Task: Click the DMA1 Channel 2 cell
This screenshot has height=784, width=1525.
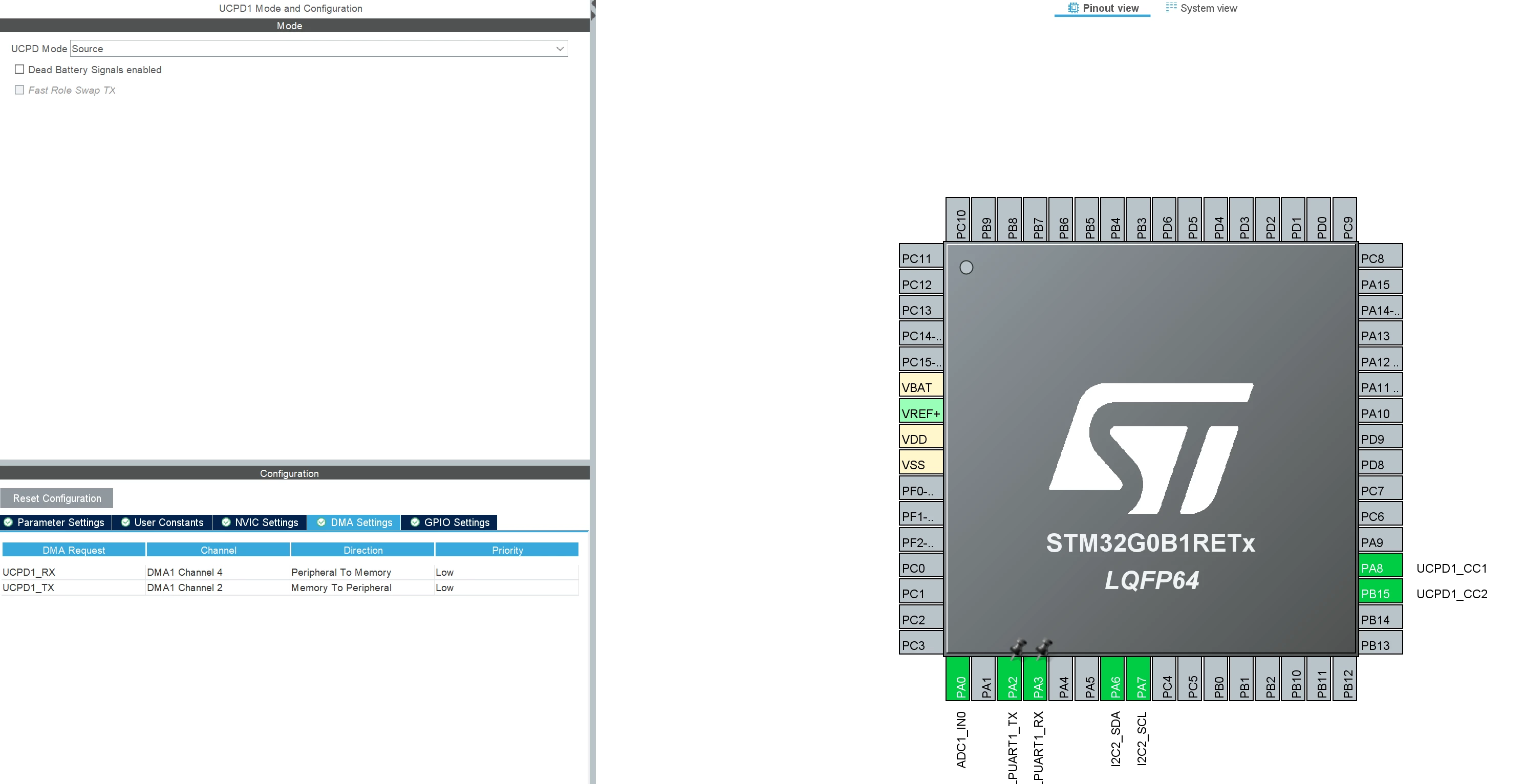Action: pos(218,587)
